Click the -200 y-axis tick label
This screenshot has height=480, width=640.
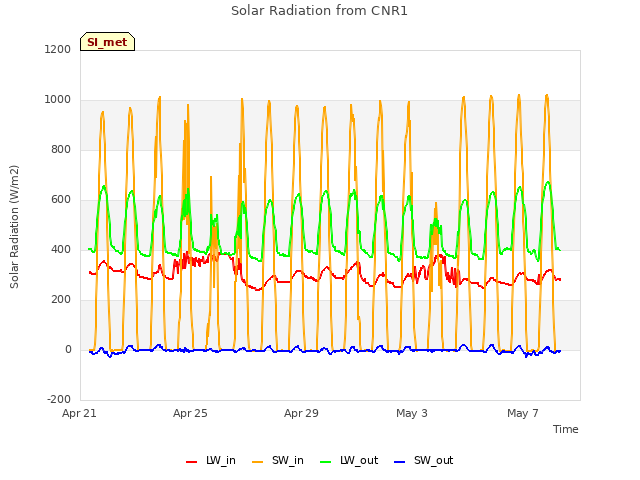(x=59, y=399)
